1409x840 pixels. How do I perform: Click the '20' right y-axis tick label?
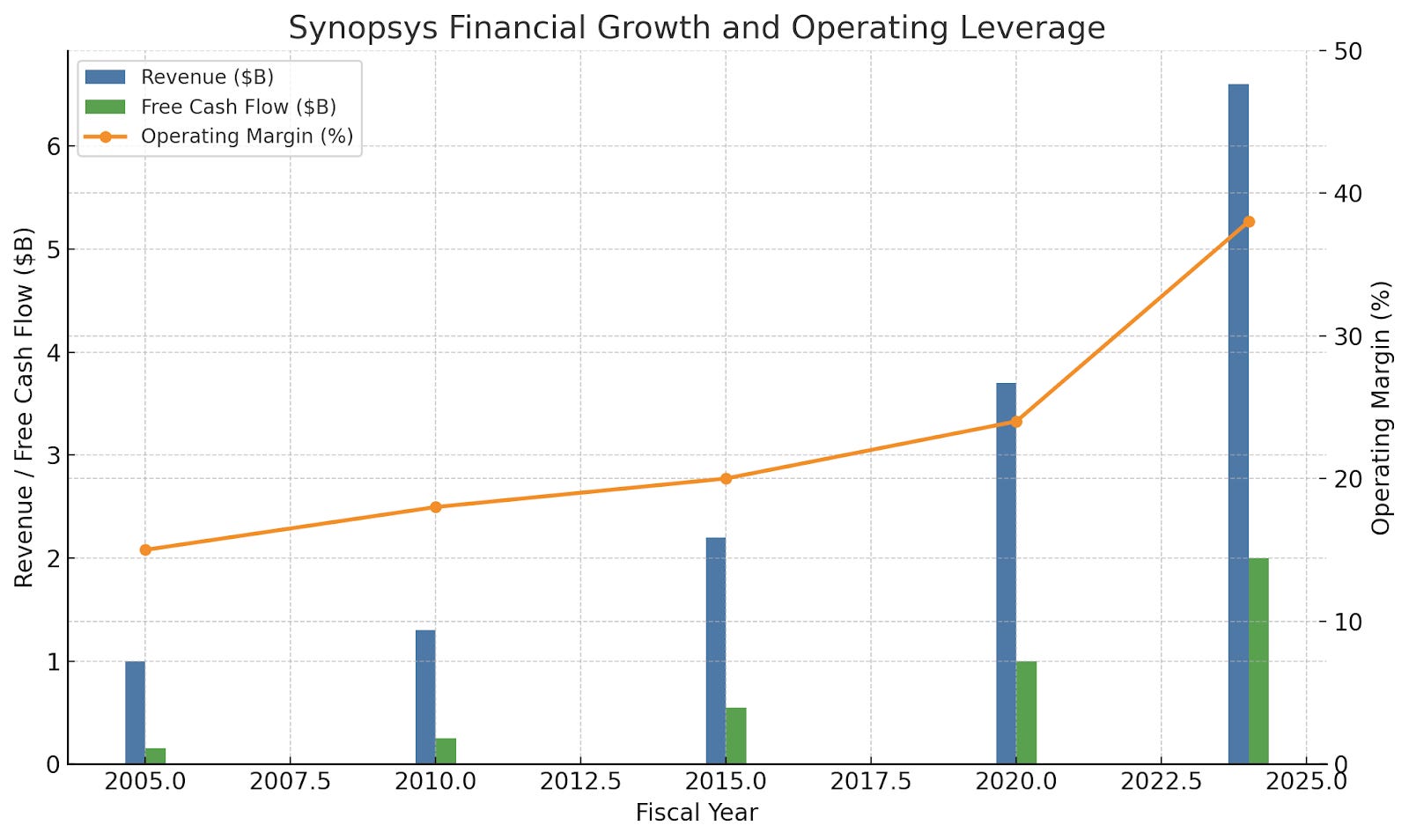(x=1348, y=479)
